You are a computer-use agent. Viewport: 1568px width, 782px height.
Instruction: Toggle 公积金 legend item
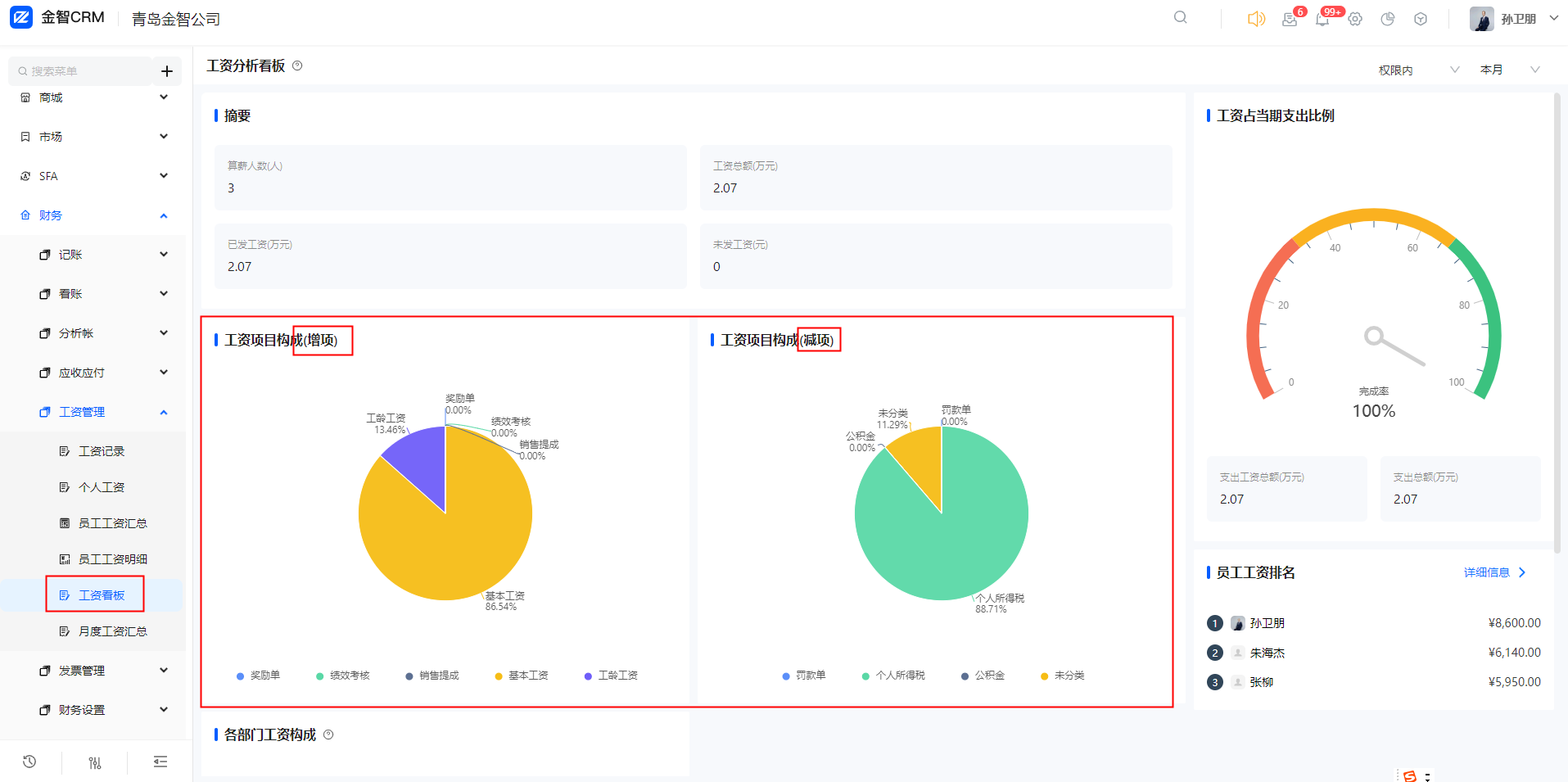click(x=983, y=676)
